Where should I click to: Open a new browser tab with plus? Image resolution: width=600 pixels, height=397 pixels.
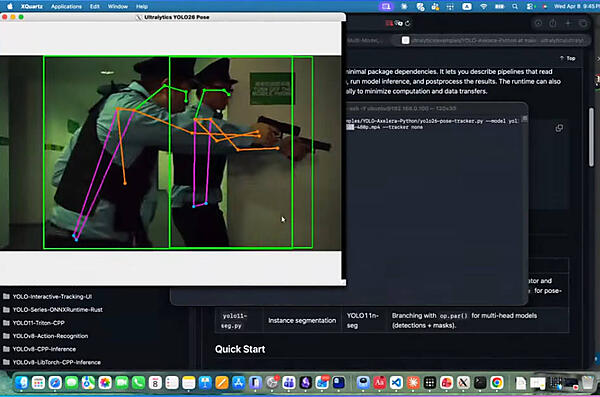click(x=568, y=24)
